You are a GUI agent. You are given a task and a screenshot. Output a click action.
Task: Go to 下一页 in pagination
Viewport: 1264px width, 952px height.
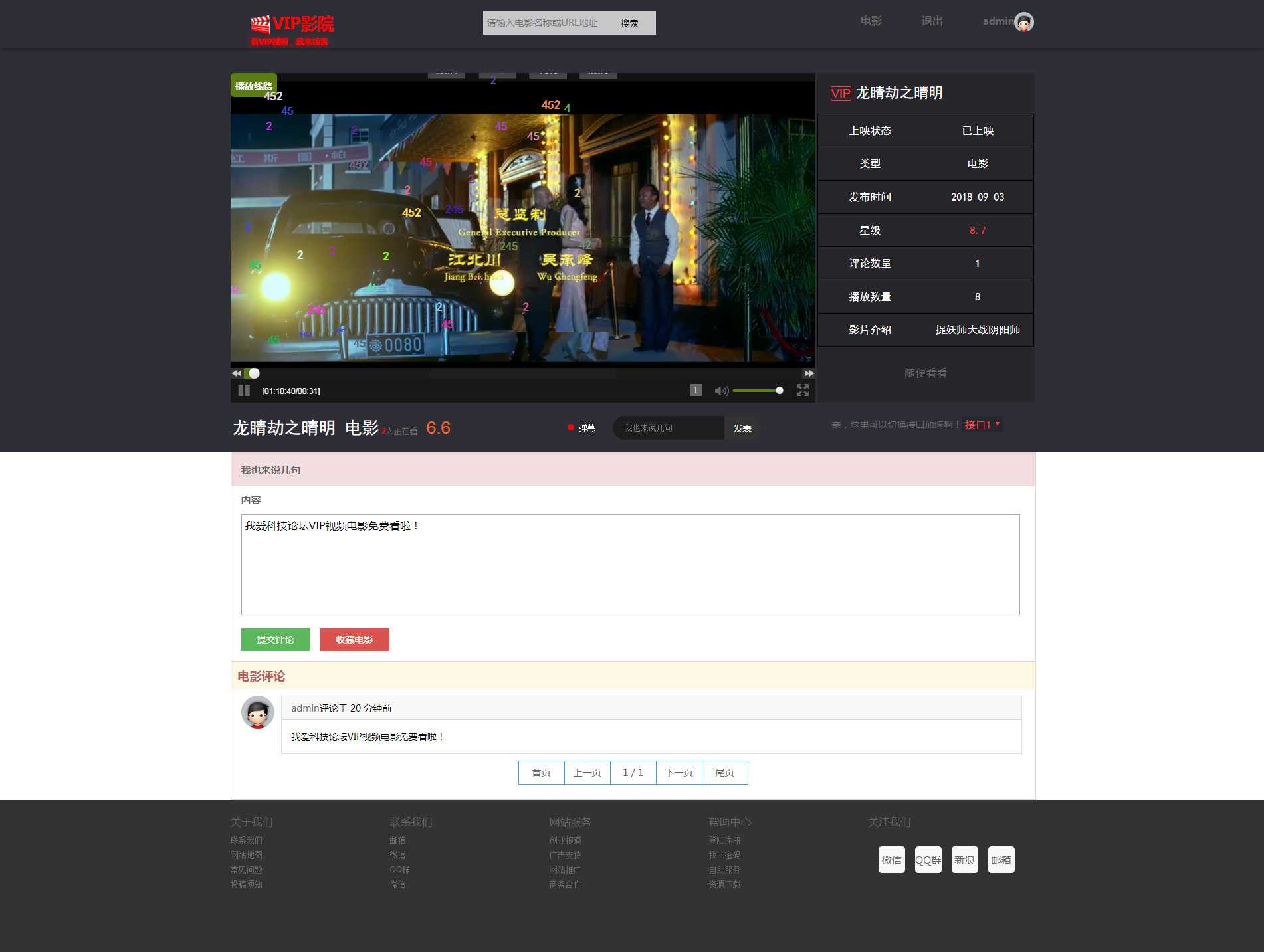pos(679,773)
